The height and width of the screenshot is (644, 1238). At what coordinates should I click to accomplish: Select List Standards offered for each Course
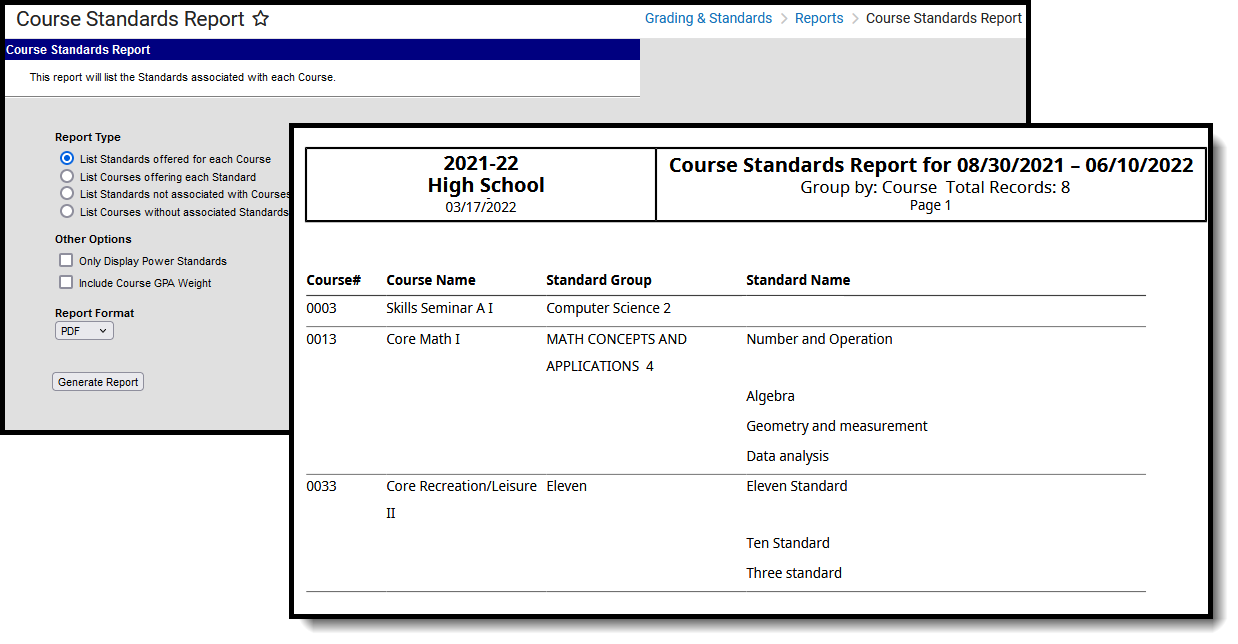pyautogui.click(x=67, y=158)
